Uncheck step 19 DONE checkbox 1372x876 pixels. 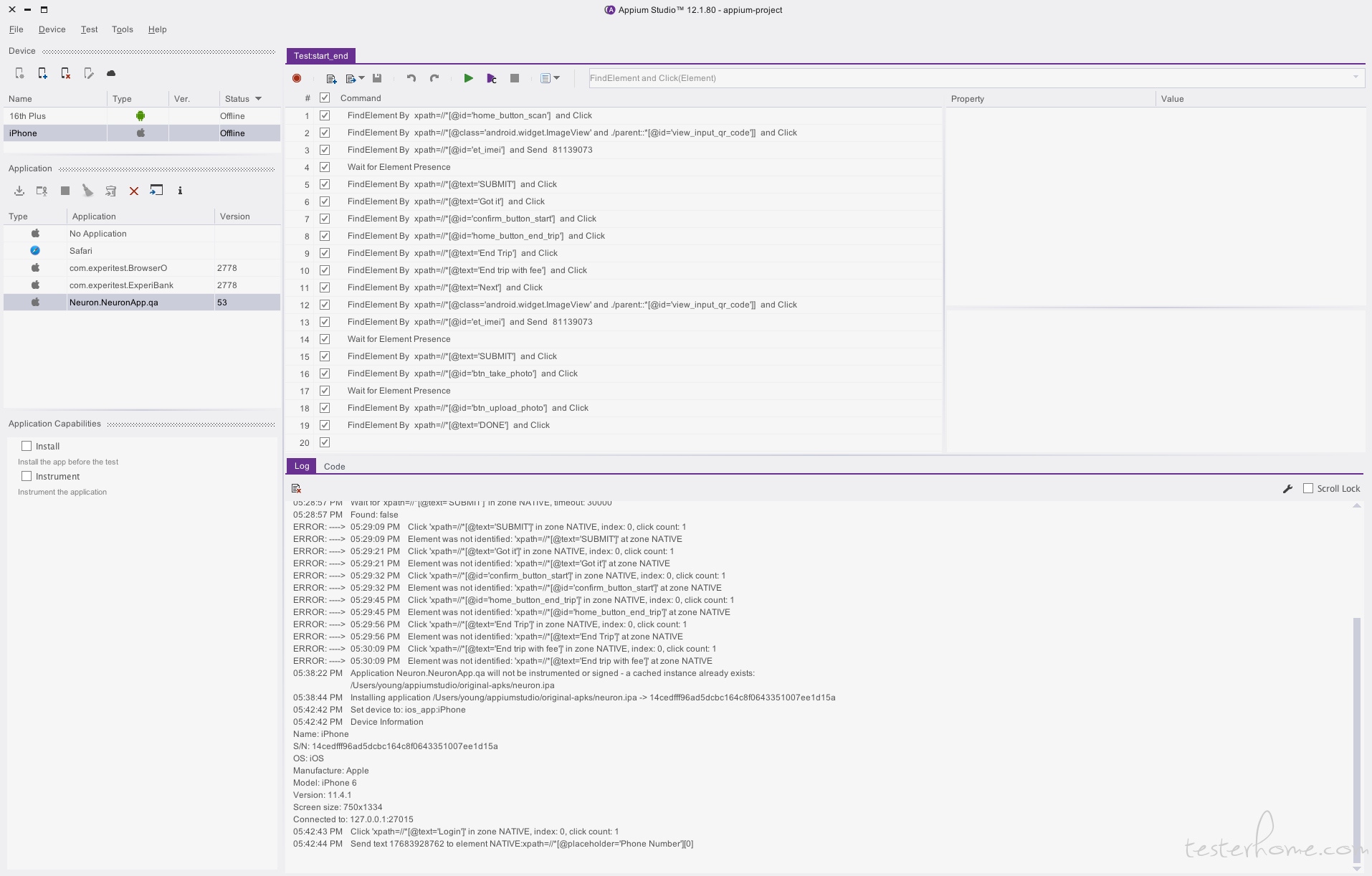click(x=325, y=425)
